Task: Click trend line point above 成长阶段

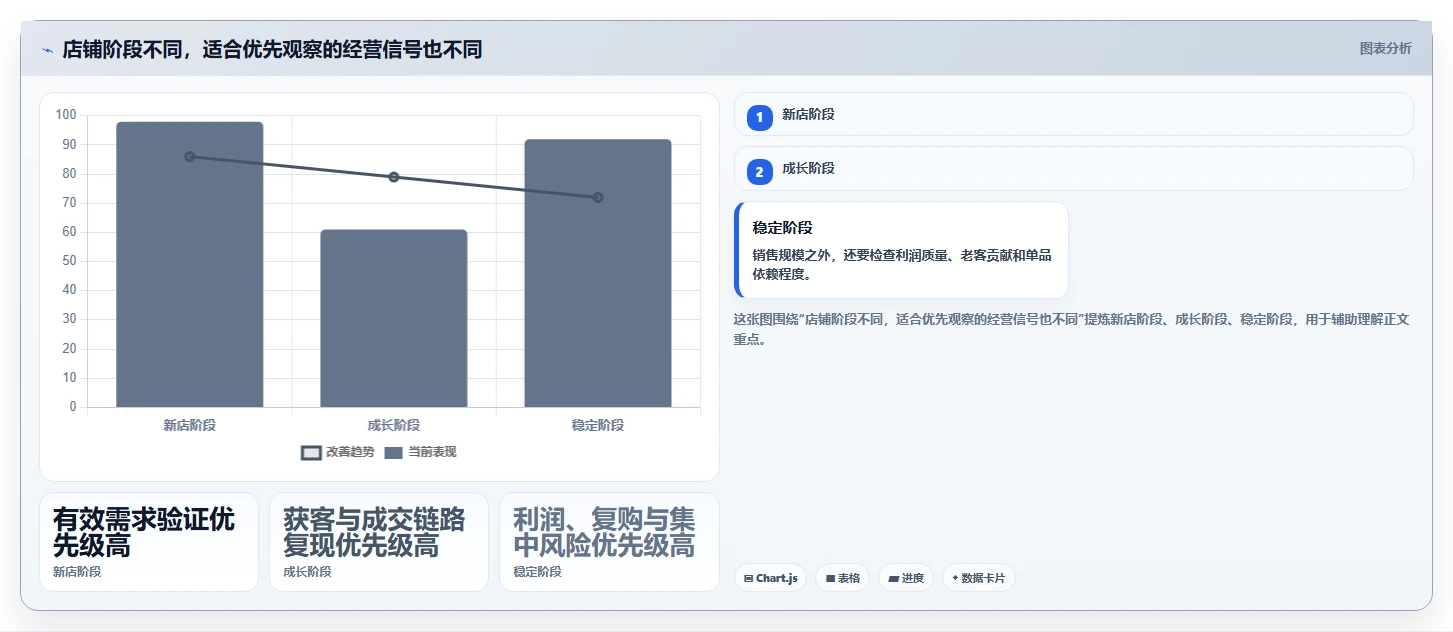Action: click(x=394, y=177)
